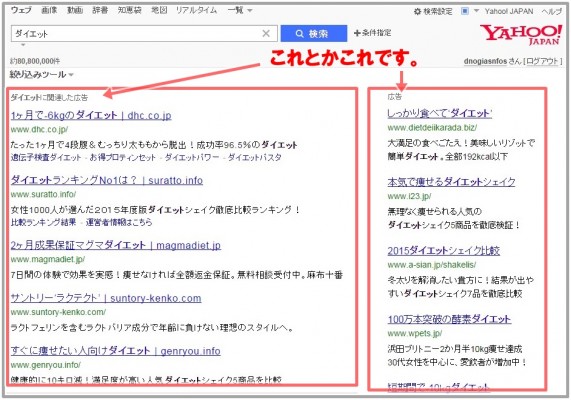Select the 浜田ブリトニー2か月半10kg痩せ達成 text
The image size is (571, 400).
point(455,349)
